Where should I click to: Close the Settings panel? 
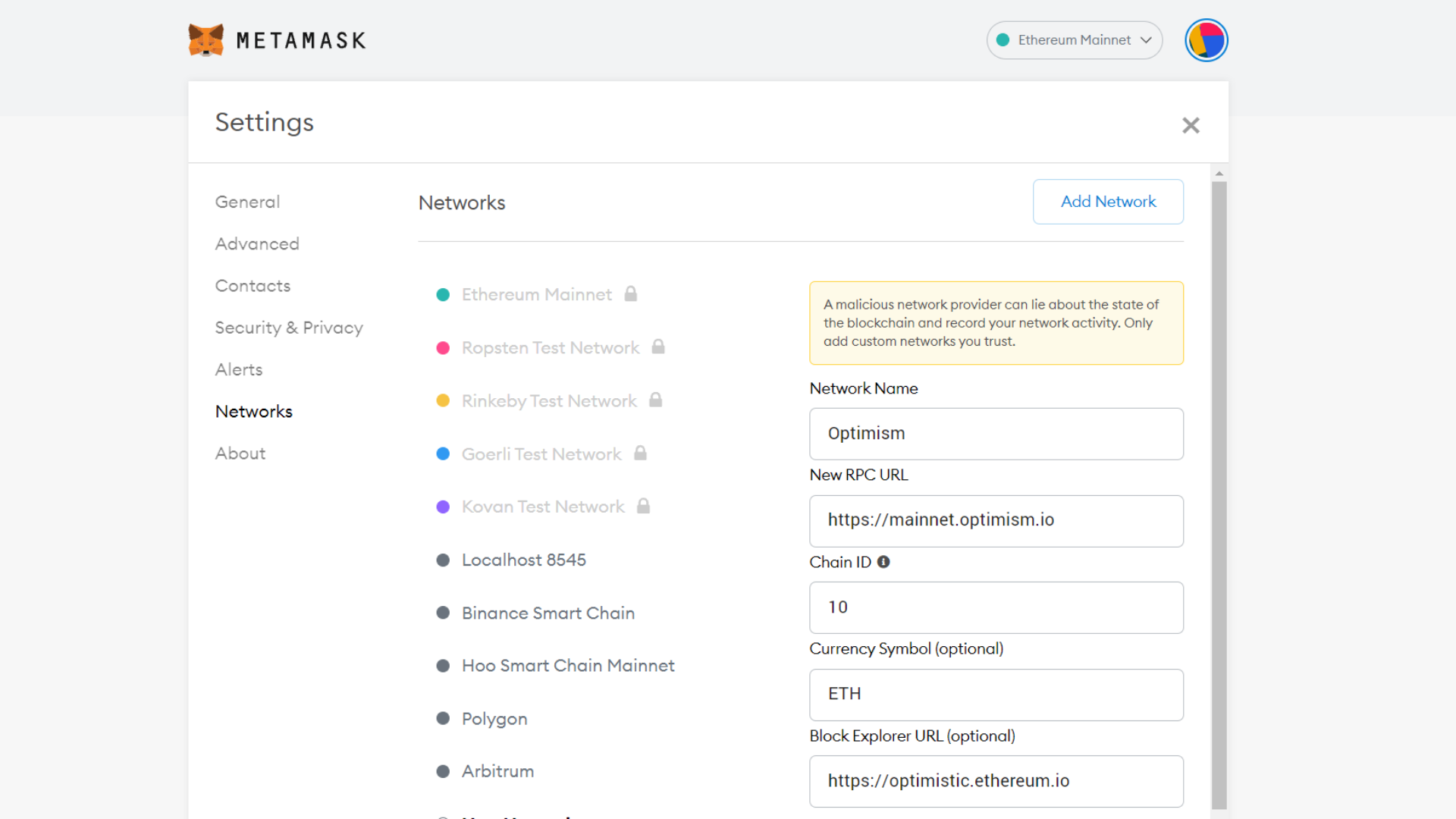1191,125
